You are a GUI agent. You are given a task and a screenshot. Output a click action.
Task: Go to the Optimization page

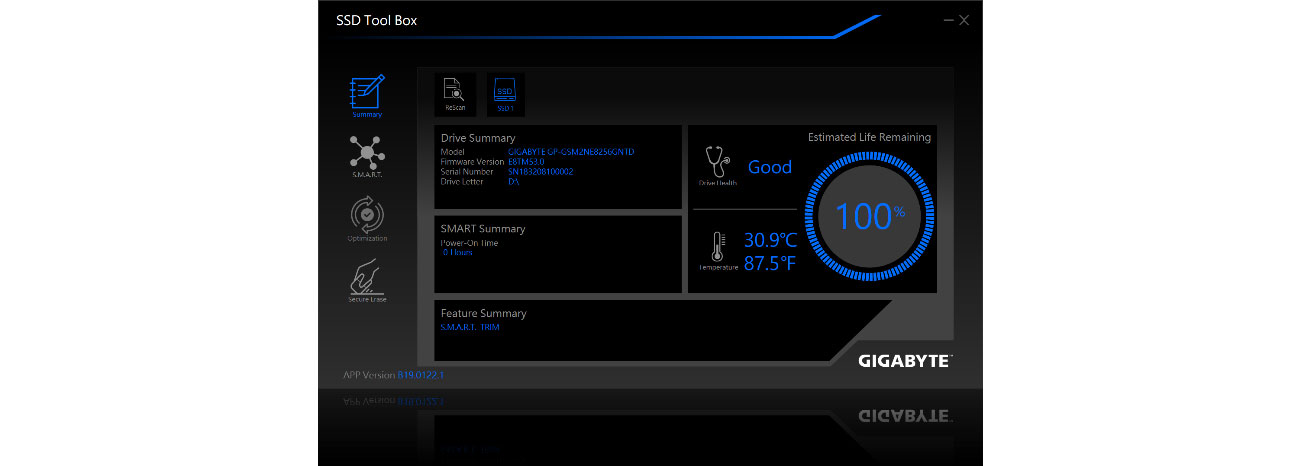(x=367, y=220)
